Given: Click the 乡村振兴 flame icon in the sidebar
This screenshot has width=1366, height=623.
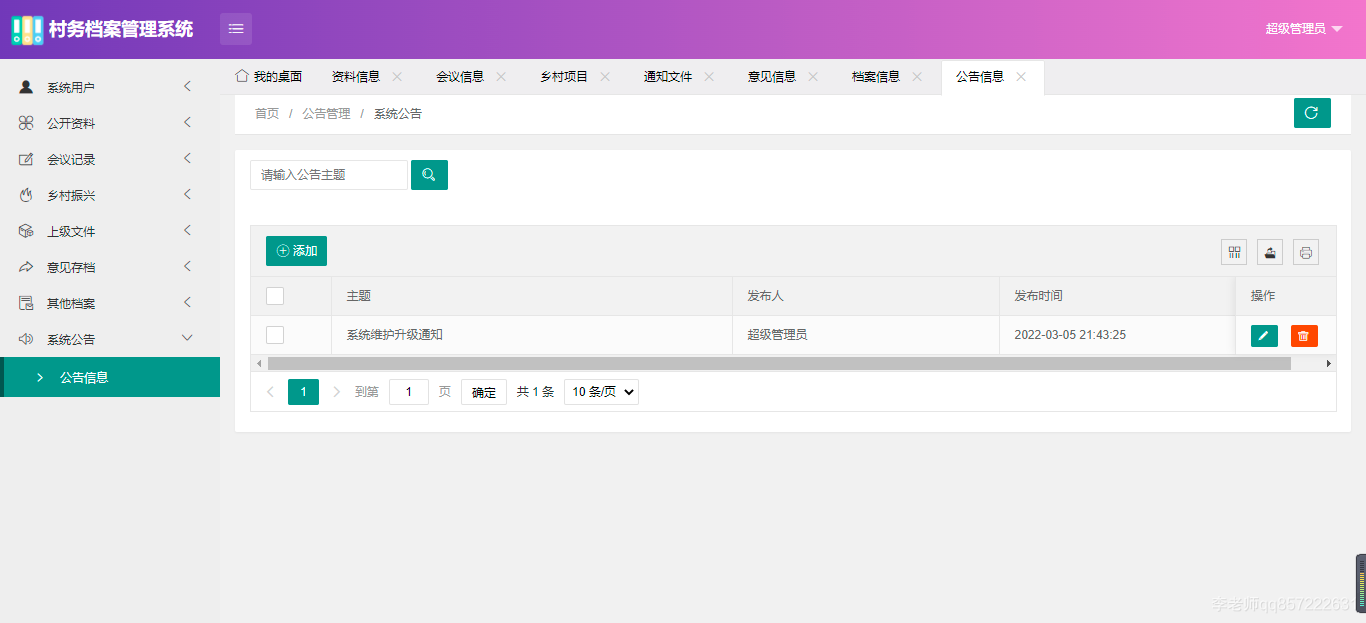Looking at the screenshot, I should pos(26,195).
